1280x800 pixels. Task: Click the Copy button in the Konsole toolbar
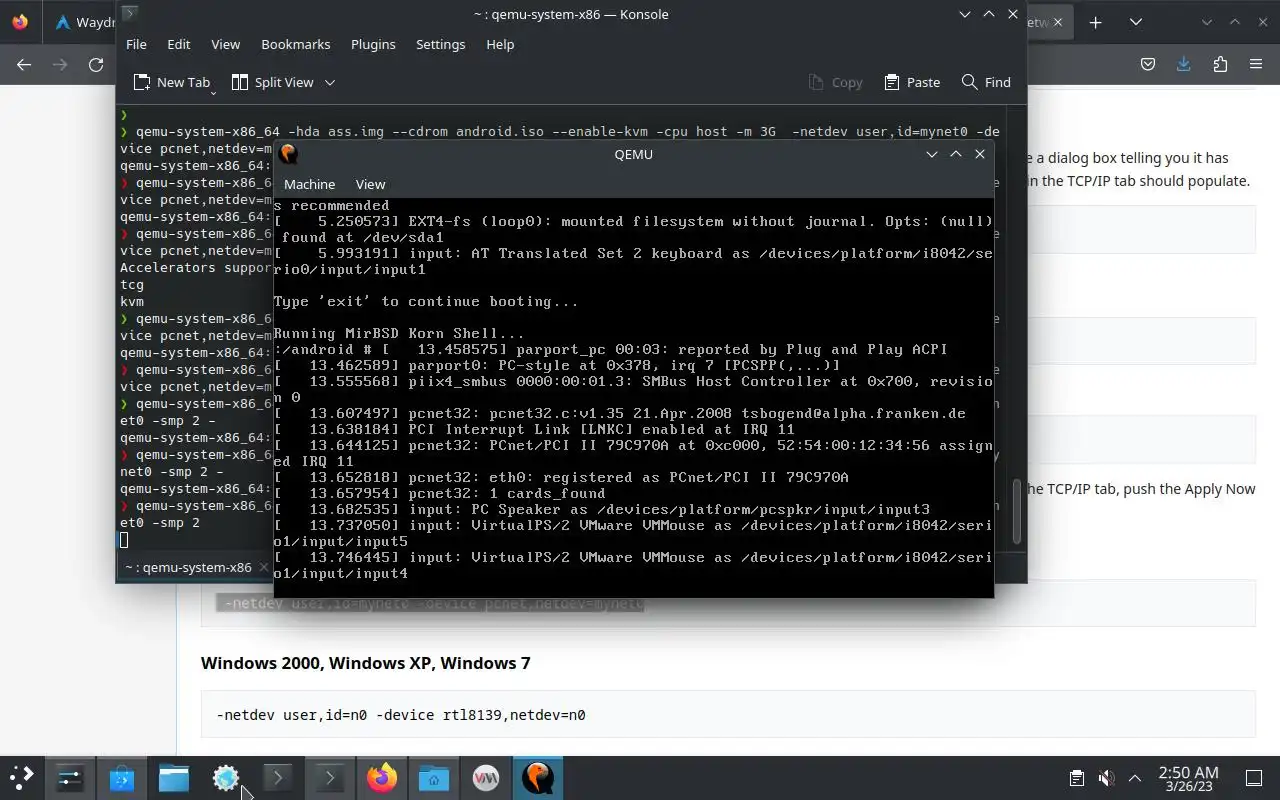[x=835, y=82]
